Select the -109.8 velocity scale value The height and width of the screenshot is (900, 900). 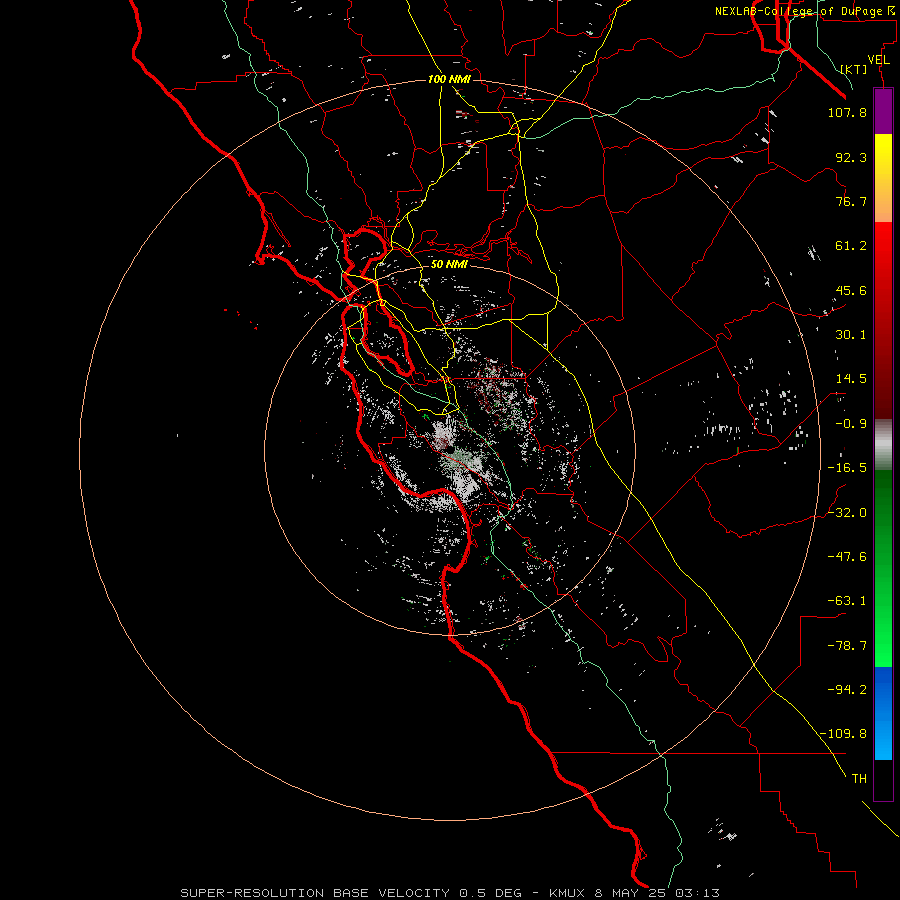click(843, 734)
